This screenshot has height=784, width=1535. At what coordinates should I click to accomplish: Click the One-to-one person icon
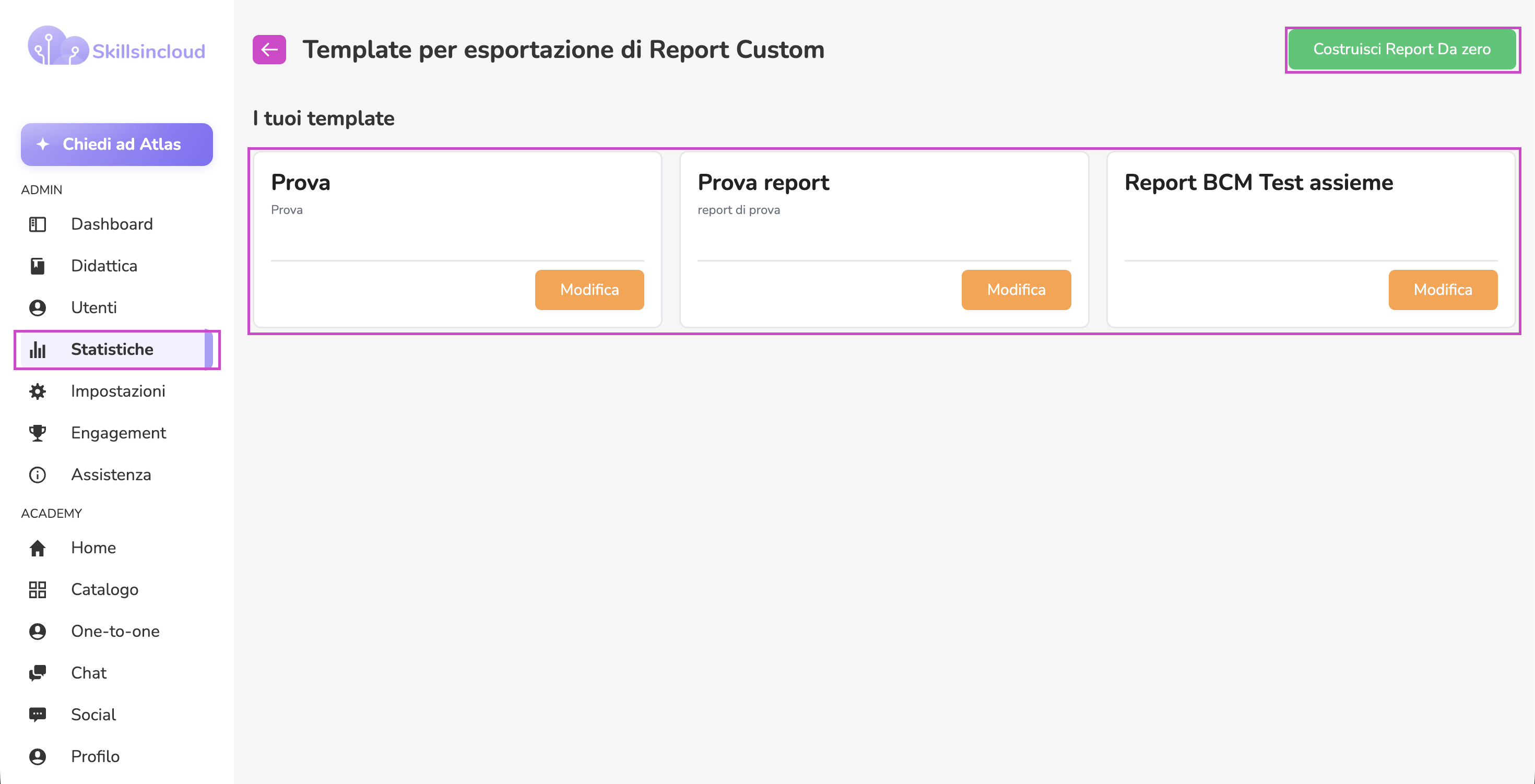38,631
